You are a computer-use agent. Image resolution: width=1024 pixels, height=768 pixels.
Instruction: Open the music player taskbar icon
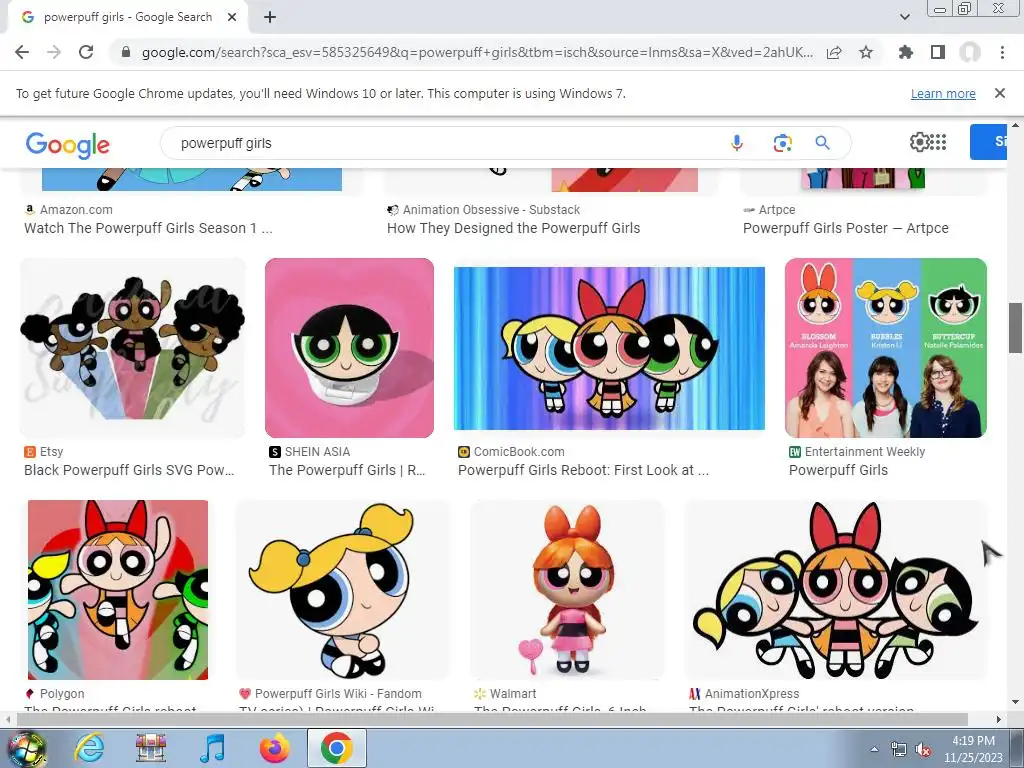(212, 748)
